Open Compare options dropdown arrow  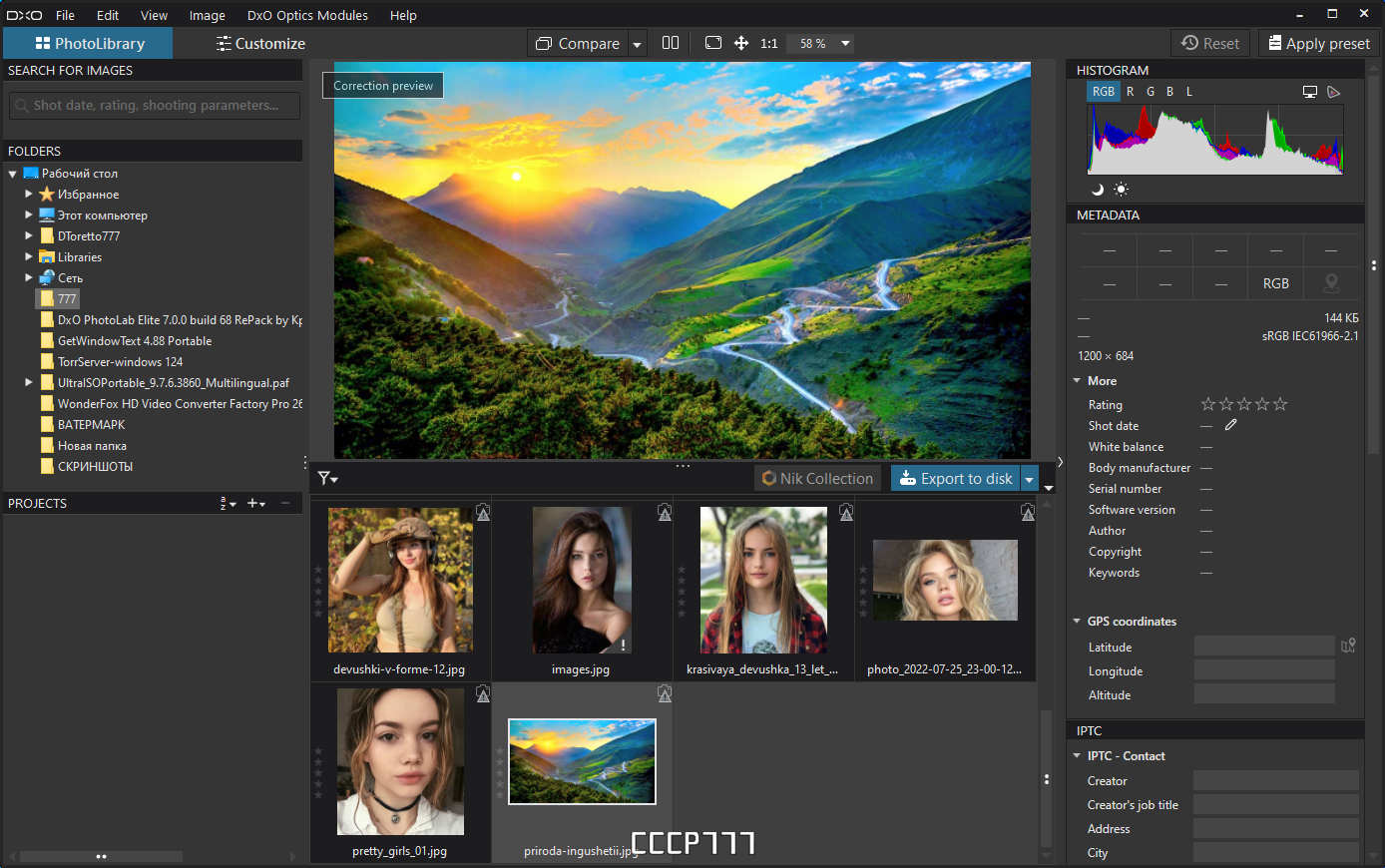[x=637, y=44]
